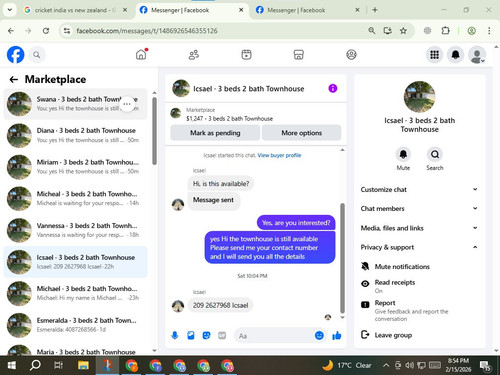Viewport: 500px width, 375px height.
Task: Open the Windows Start menu
Action: tap(12, 365)
